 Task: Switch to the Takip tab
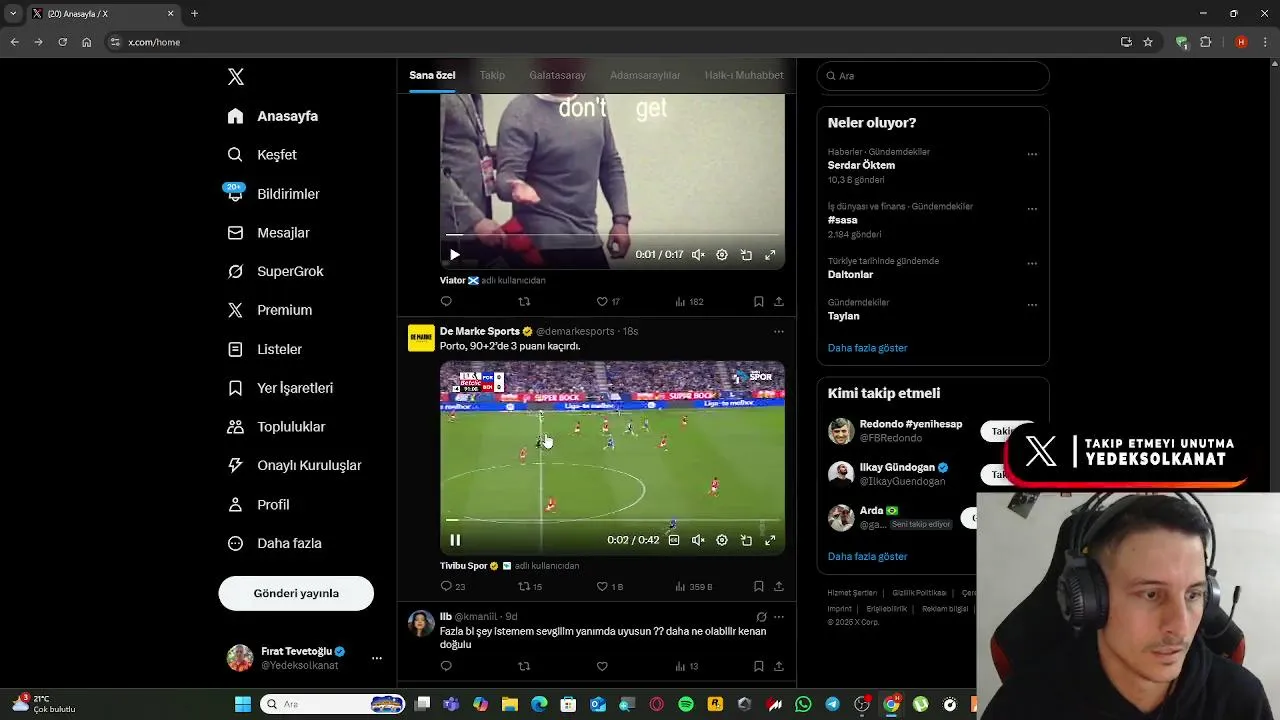coord(492,75)
